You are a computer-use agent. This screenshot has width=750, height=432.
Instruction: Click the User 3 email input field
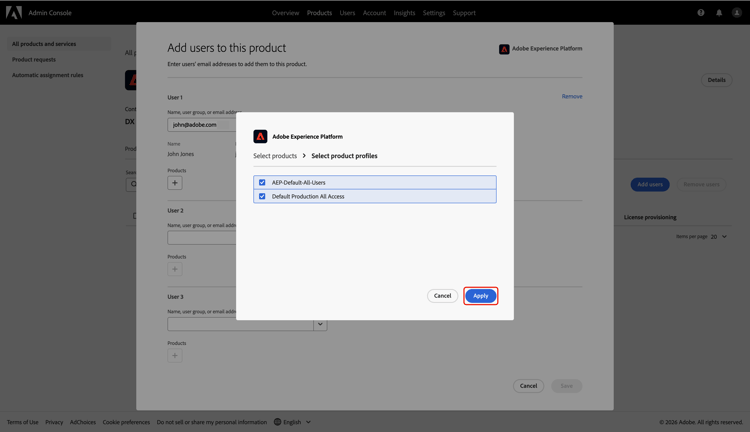point(240,324)
